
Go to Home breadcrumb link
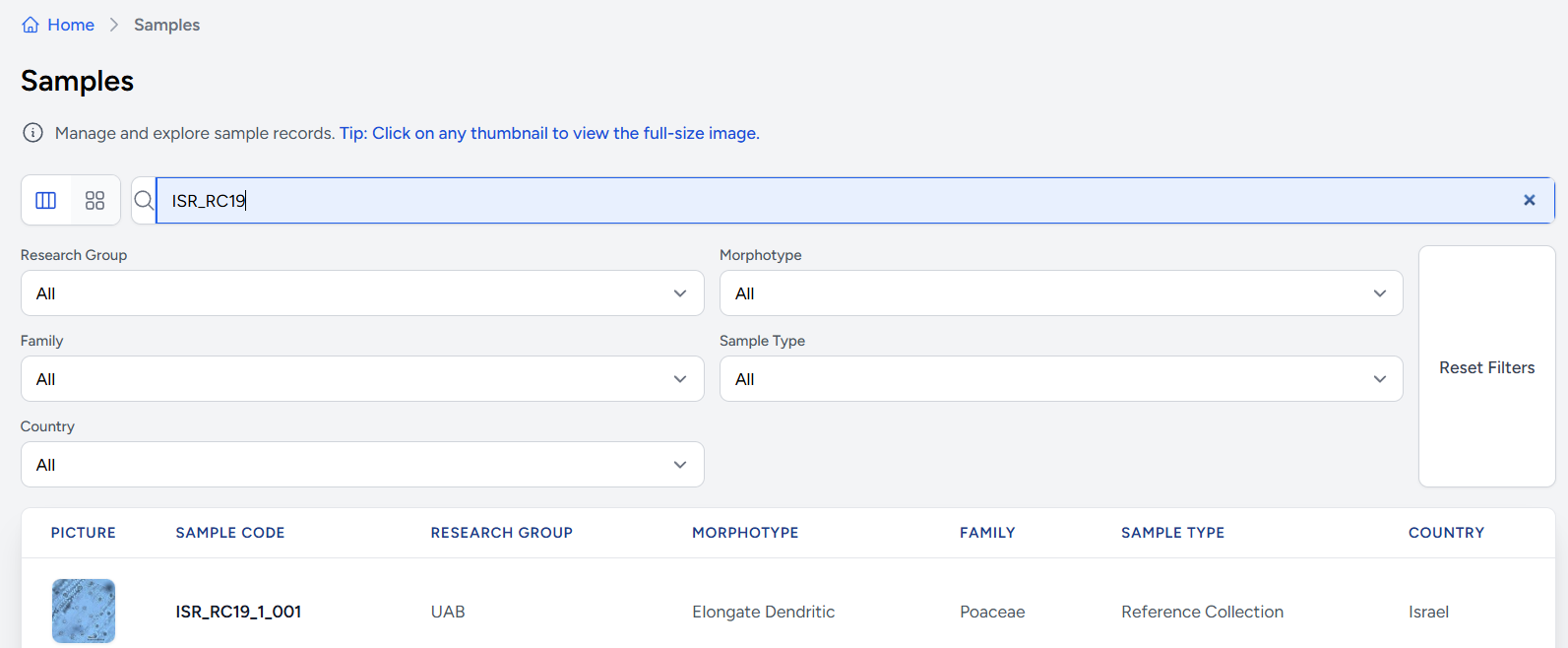tap(71, 25)
